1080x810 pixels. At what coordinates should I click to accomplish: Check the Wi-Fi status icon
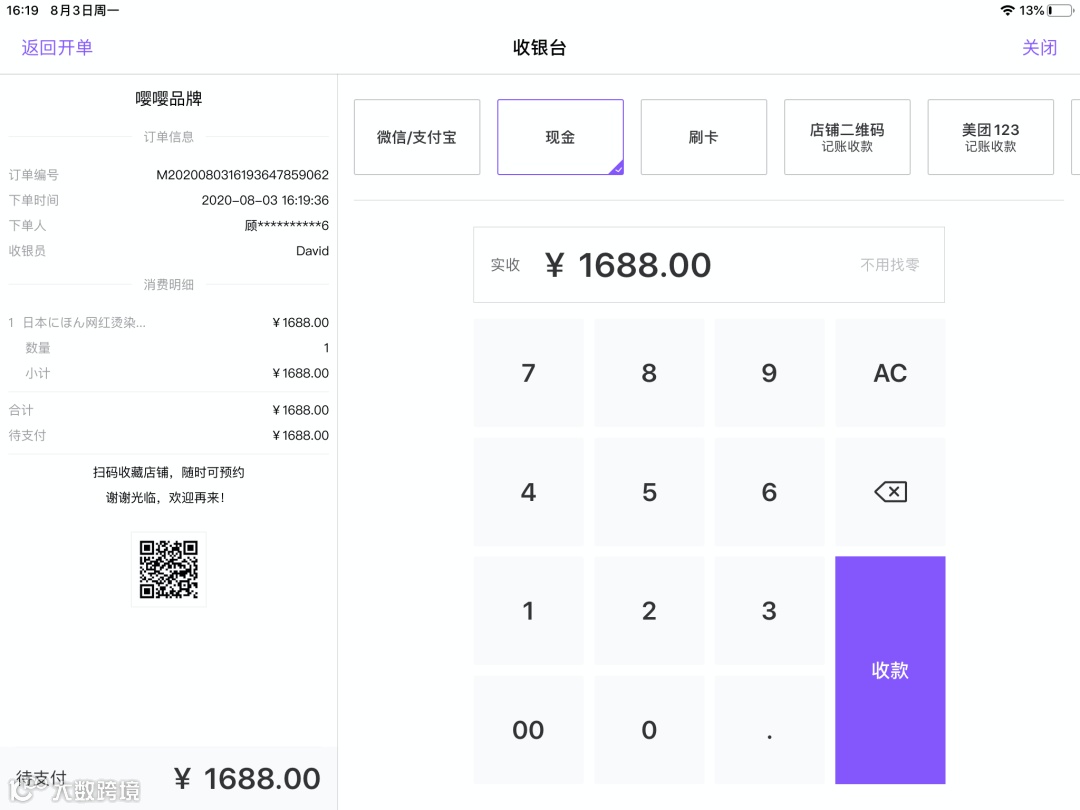[x=1007, y=10]
